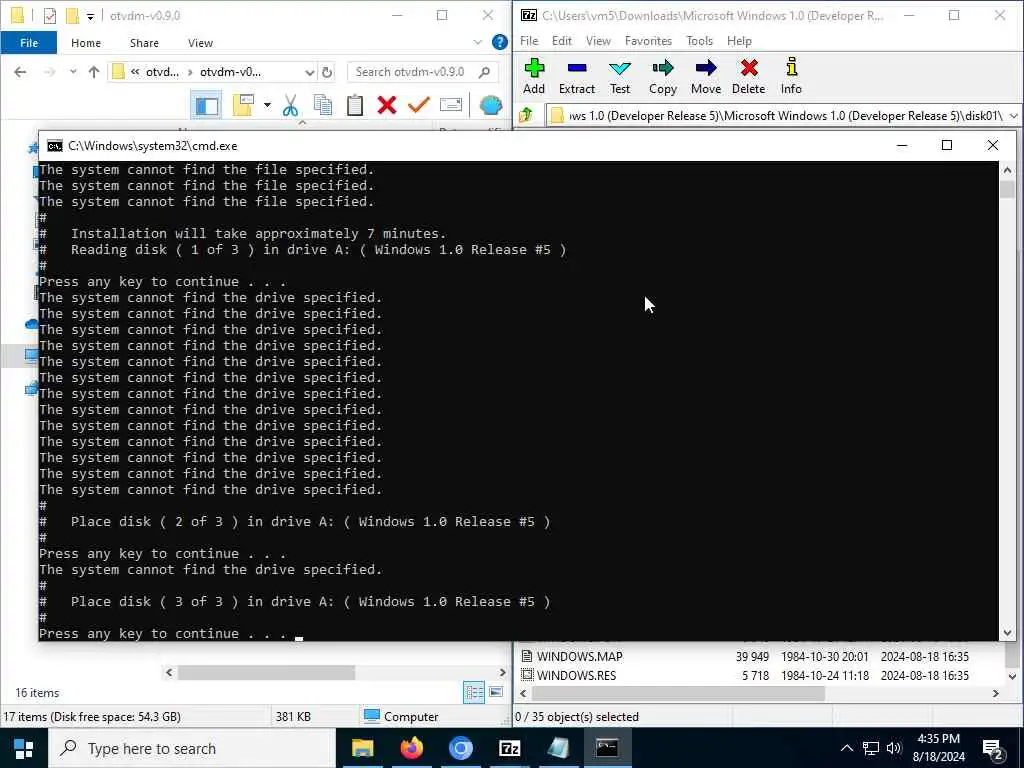Click the Rename icon in Explorer toolbar
Viewport: 1024px width, 768px height.
coord(451,105)
